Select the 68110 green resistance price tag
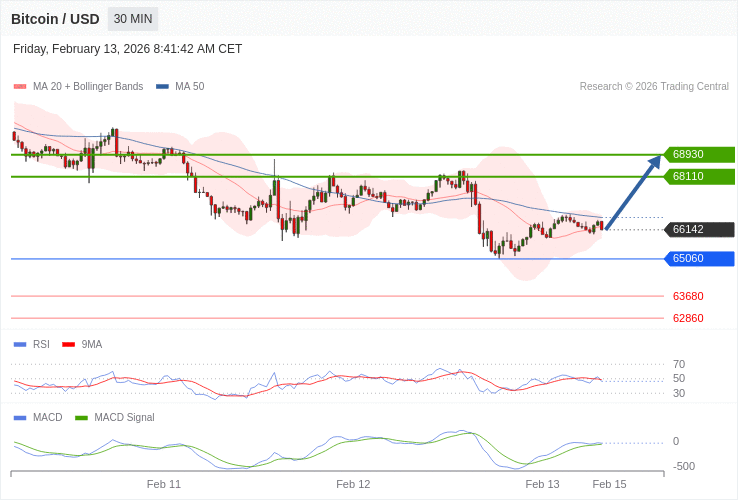Viewport: 738px width, 500px height. (699, 177)
